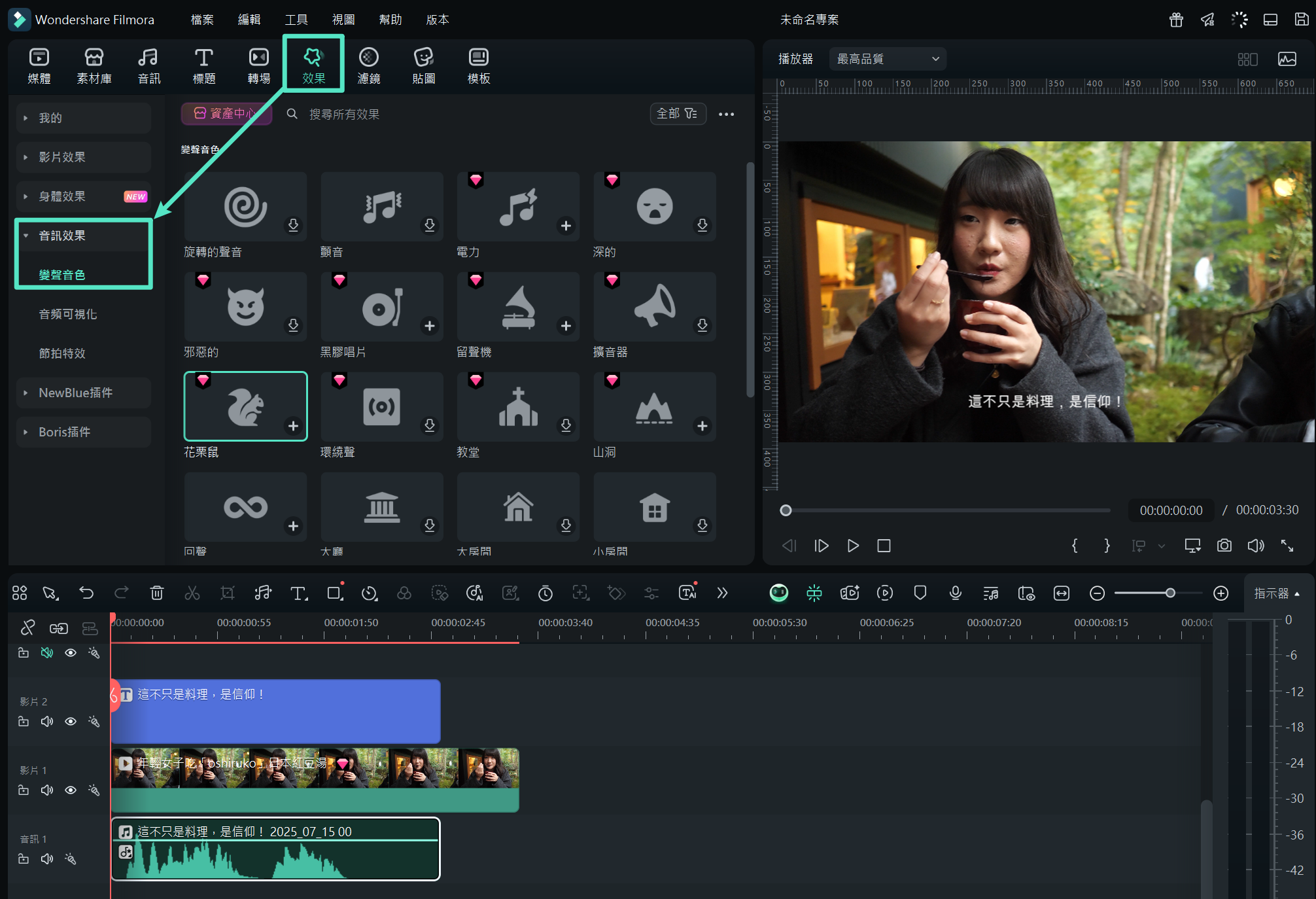
Task: Mute the 影片 2 track
Action: pos(47,721)
